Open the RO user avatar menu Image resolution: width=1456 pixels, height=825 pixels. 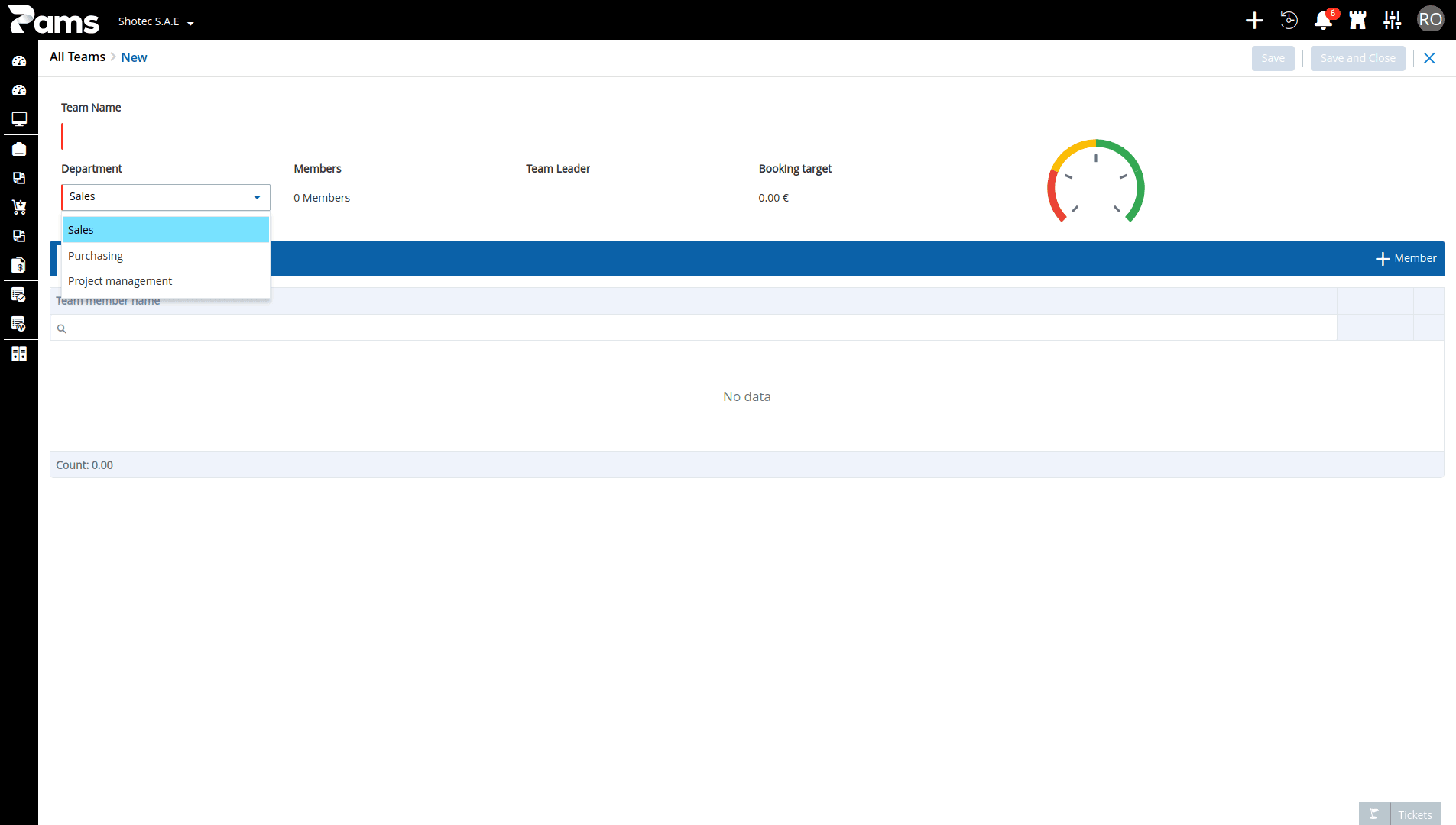click(1430, 20)
